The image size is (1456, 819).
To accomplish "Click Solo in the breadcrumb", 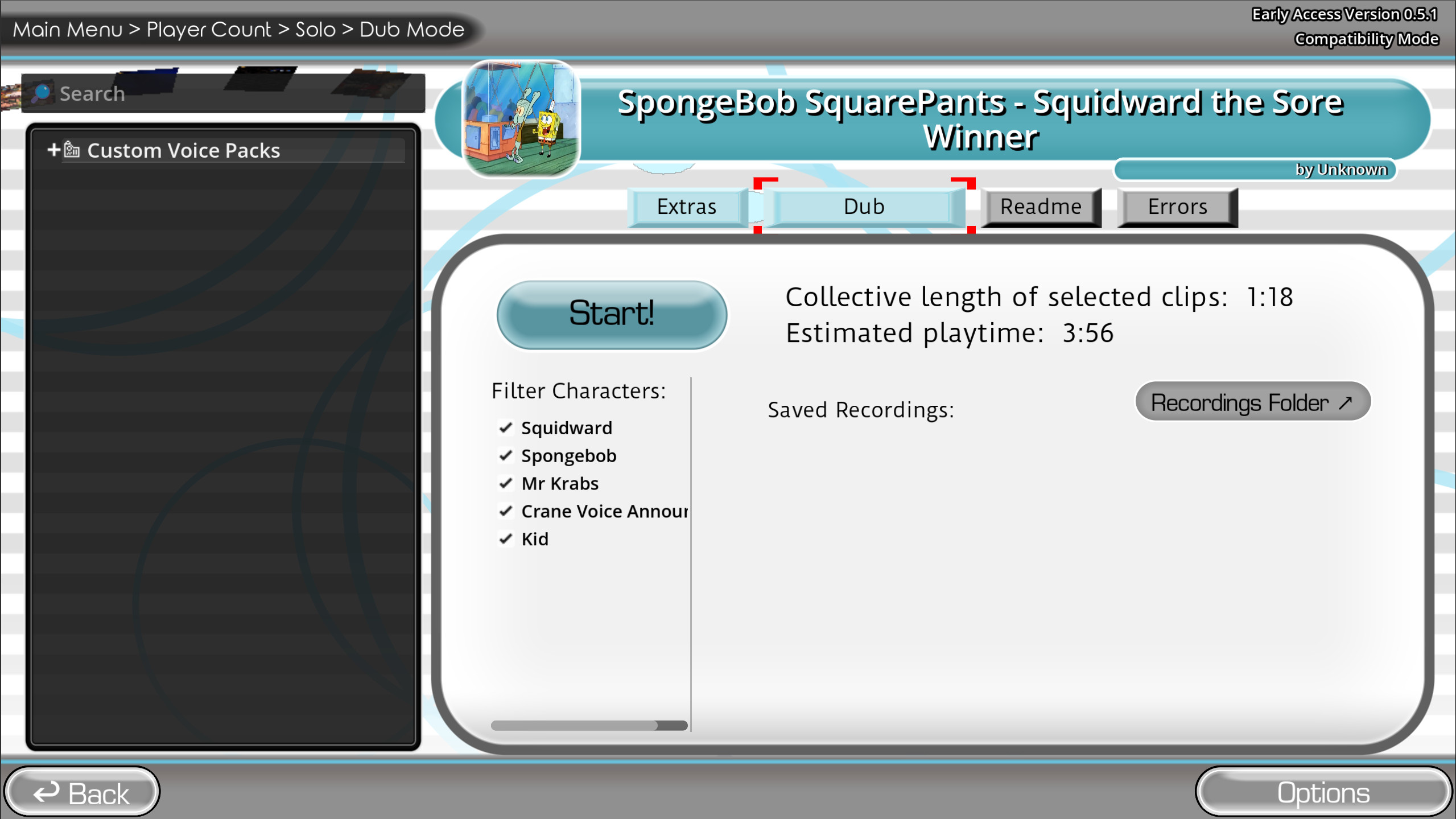I will pyautogui.click(x=315, y=30).
